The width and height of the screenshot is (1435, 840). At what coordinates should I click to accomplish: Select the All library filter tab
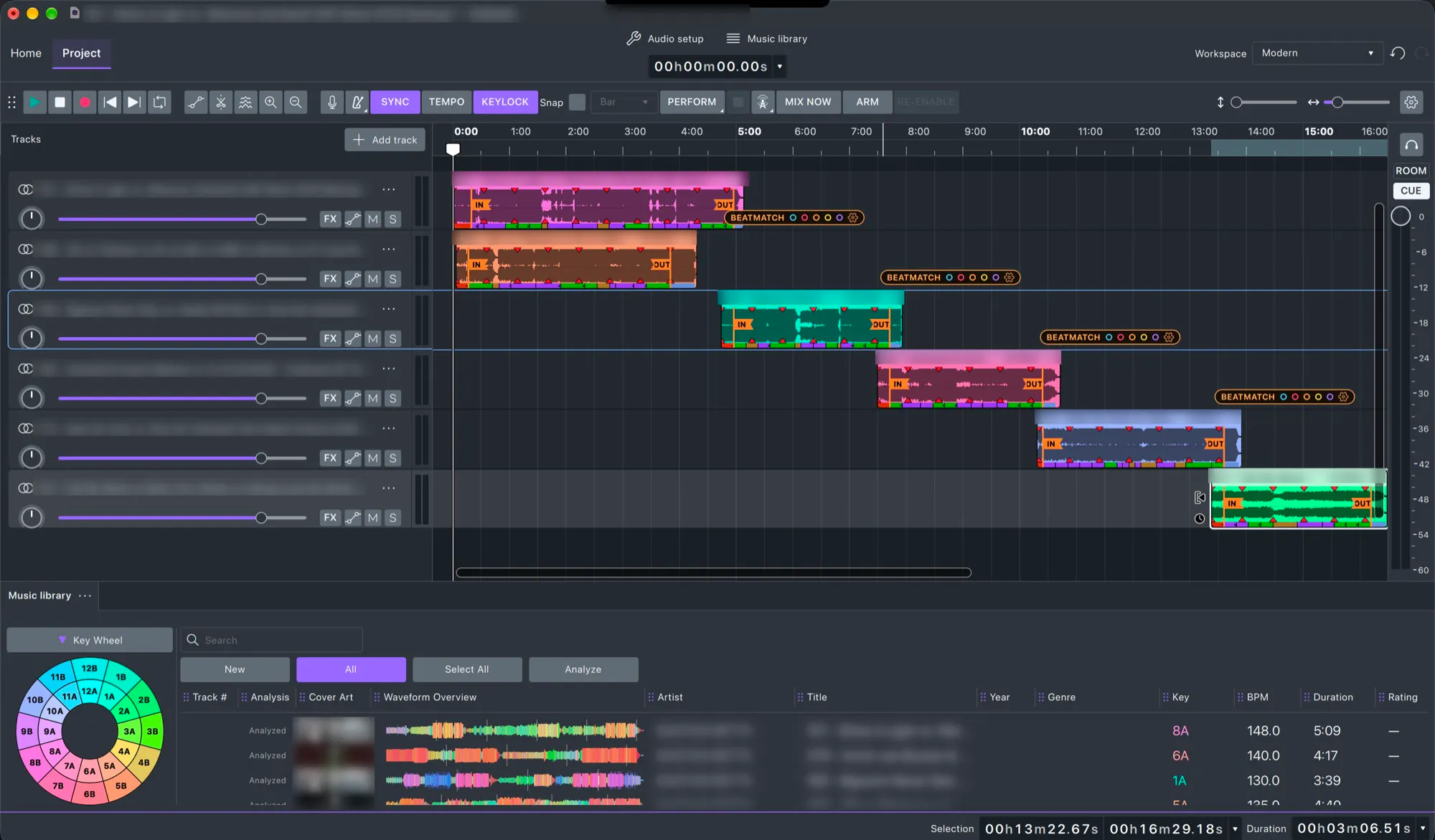tap(351, 669)
